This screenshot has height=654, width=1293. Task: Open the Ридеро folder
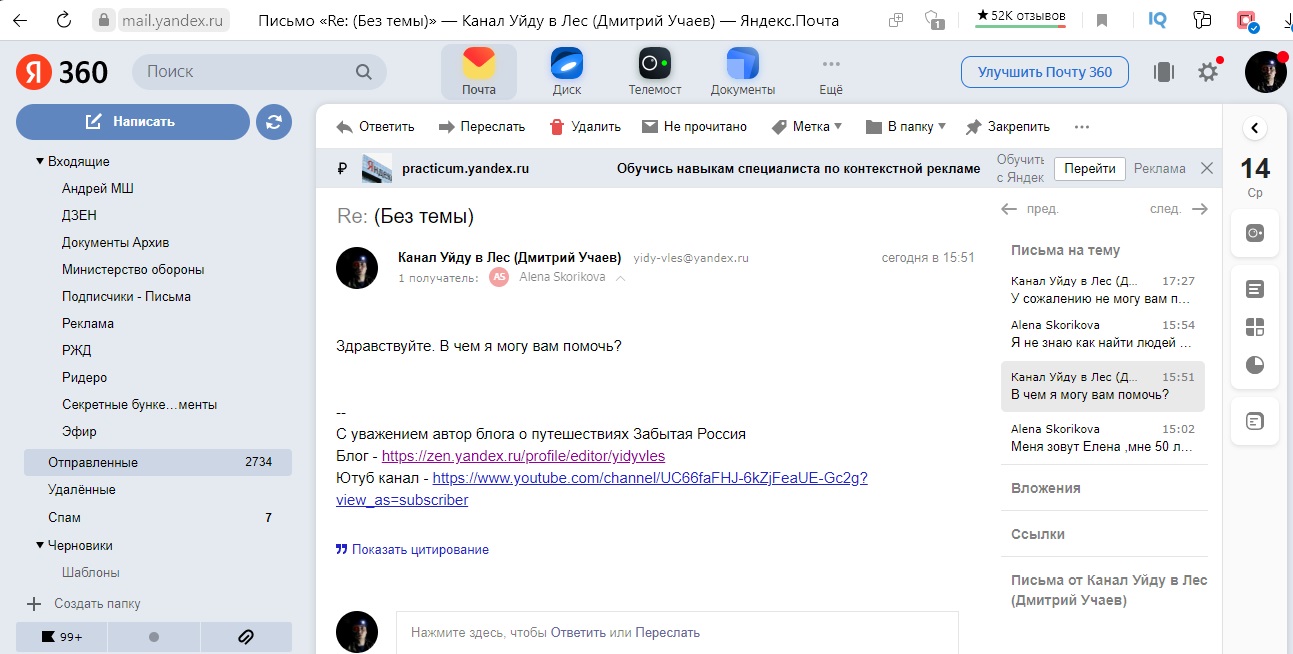[84, 377]
